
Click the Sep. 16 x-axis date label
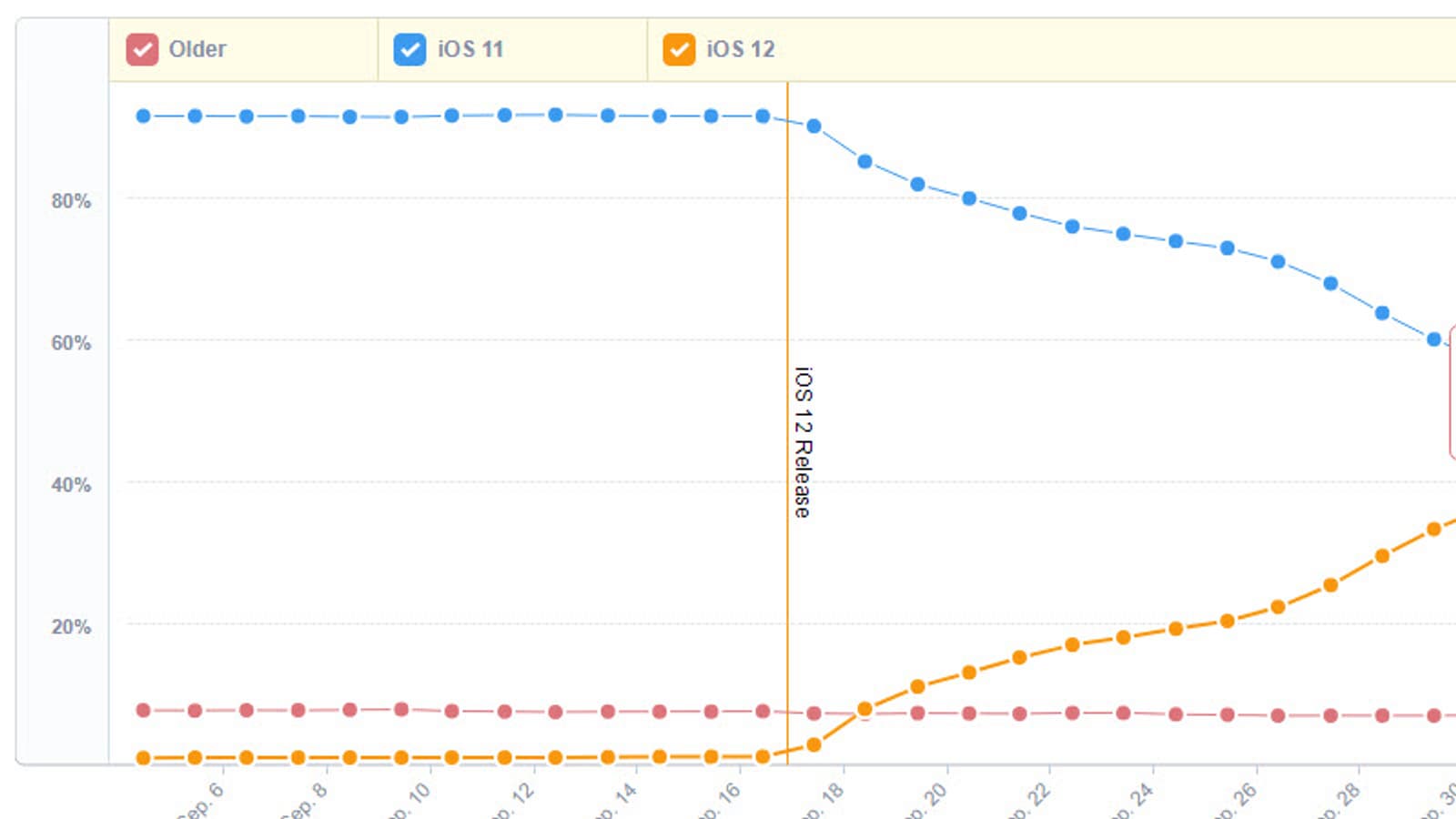coord(722,799)
